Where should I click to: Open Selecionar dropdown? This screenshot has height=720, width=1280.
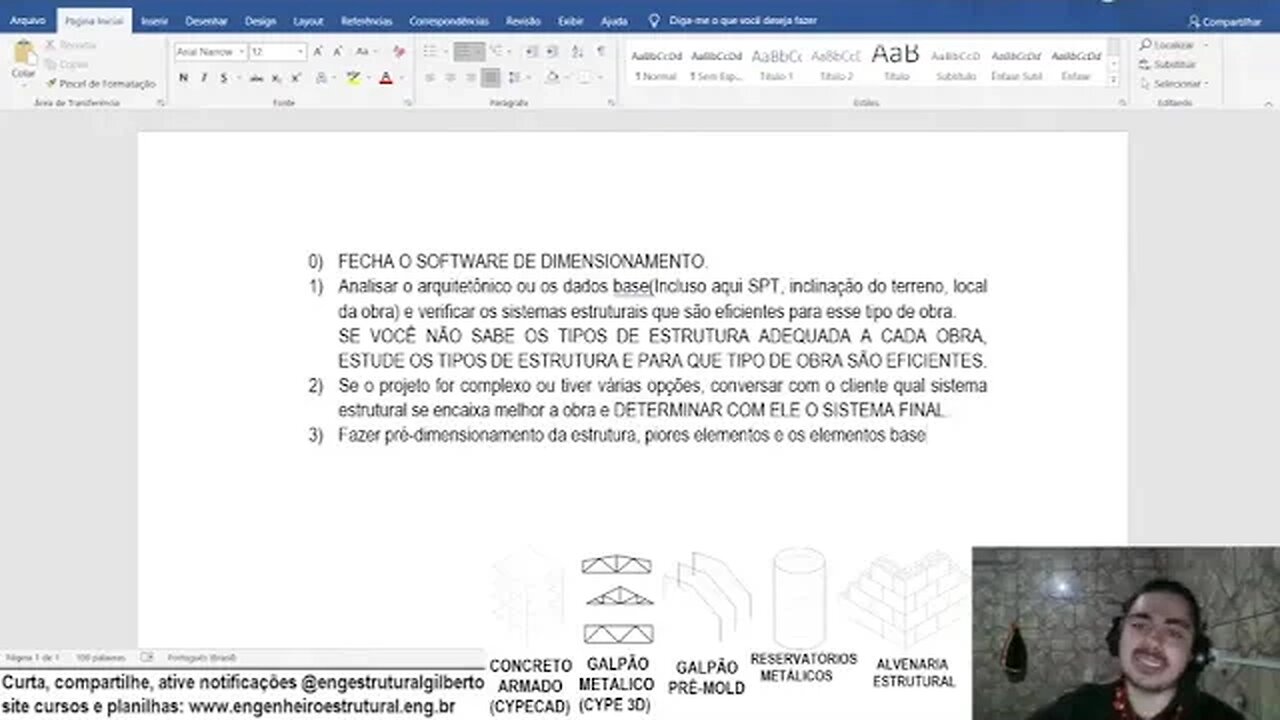[1175, 84]
